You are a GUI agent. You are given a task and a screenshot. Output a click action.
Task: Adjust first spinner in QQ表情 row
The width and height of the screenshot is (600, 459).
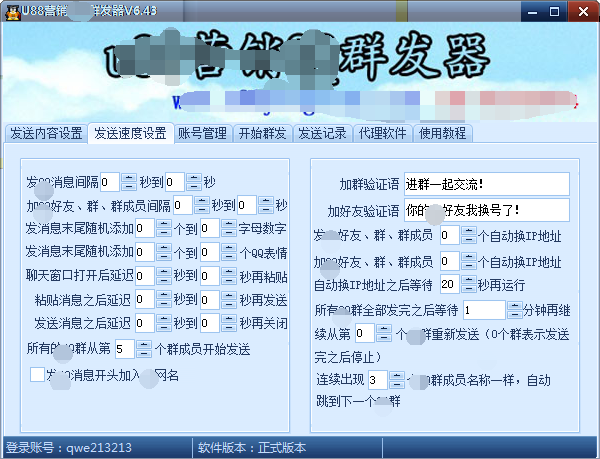click(164, 252)
